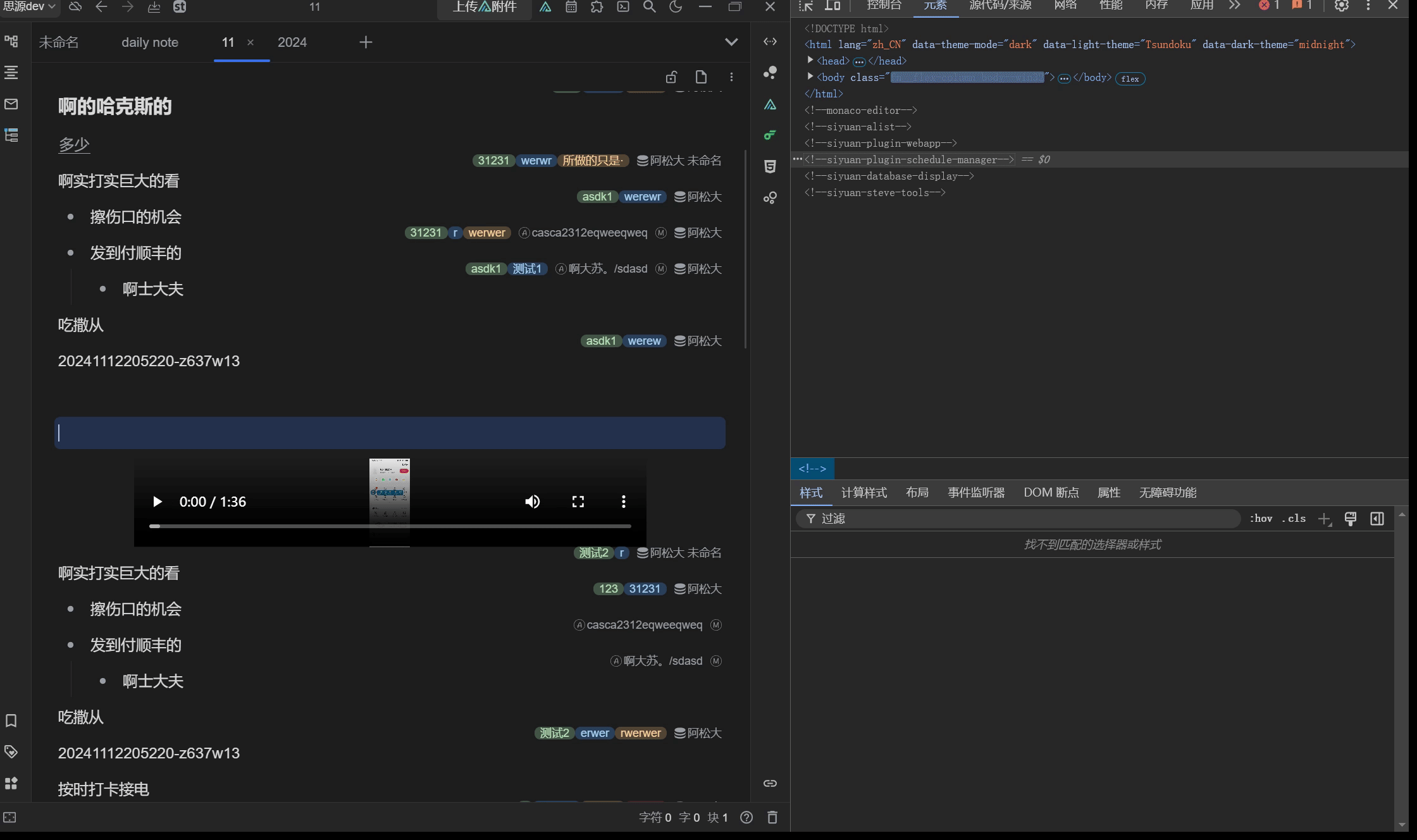This screenshot has width=1417, height=840.
Task: Open the tags panel icon
Action: pos(11,751)
